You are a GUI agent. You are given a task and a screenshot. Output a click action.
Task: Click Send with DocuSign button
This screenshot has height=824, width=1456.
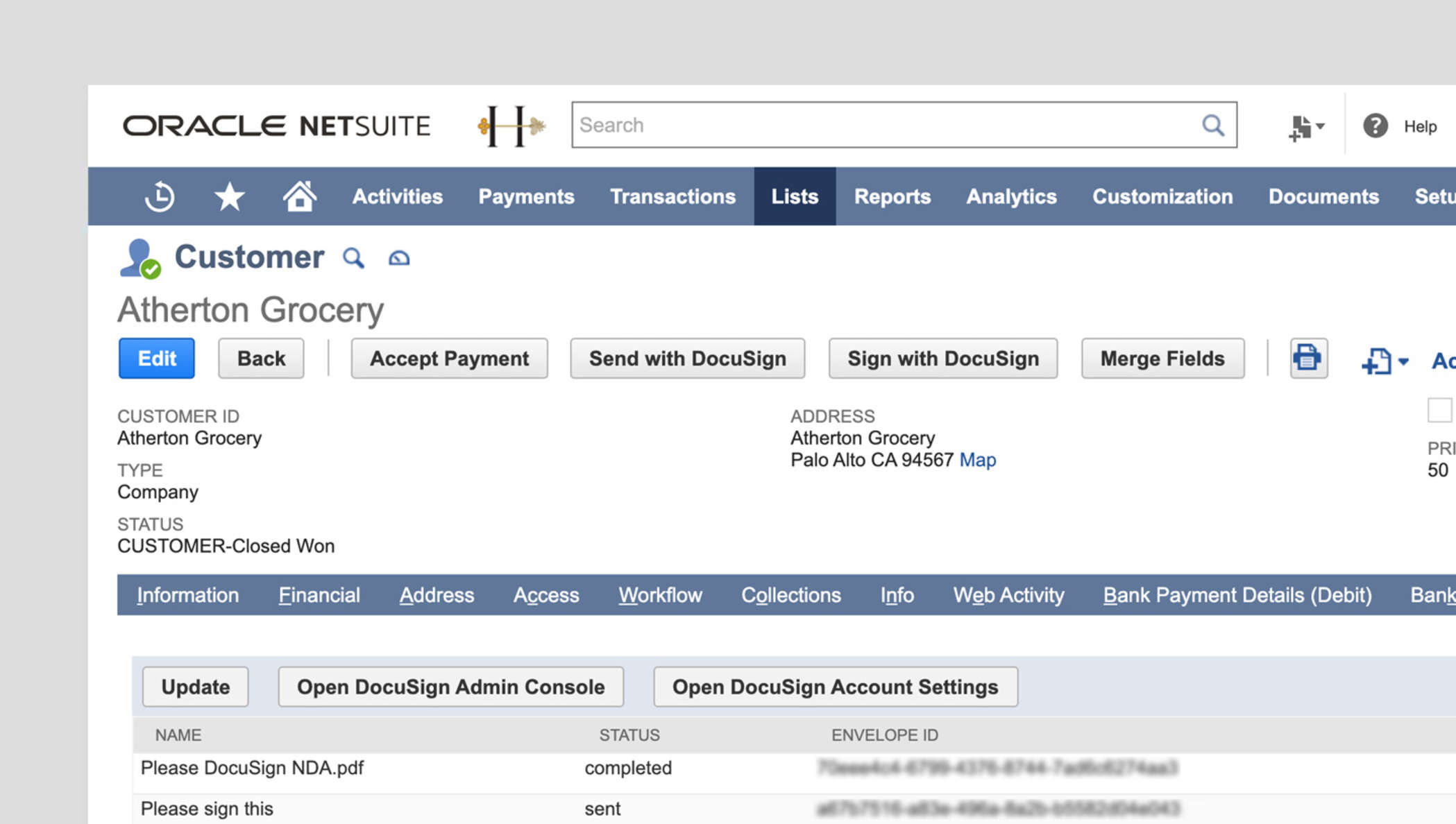tap(687, 359)
